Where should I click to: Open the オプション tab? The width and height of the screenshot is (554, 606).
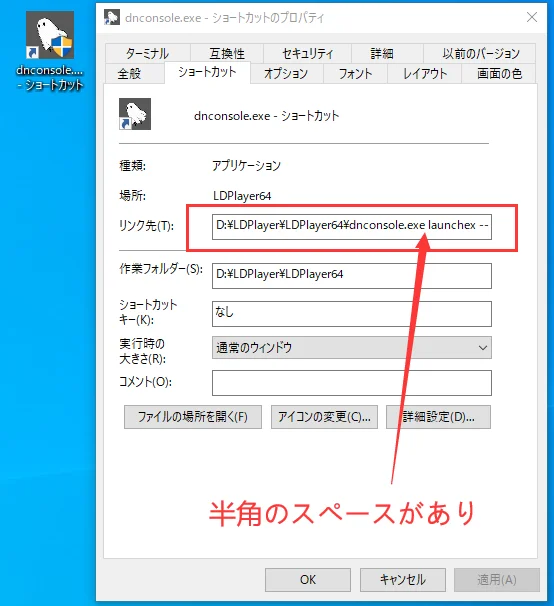[286, 73]
